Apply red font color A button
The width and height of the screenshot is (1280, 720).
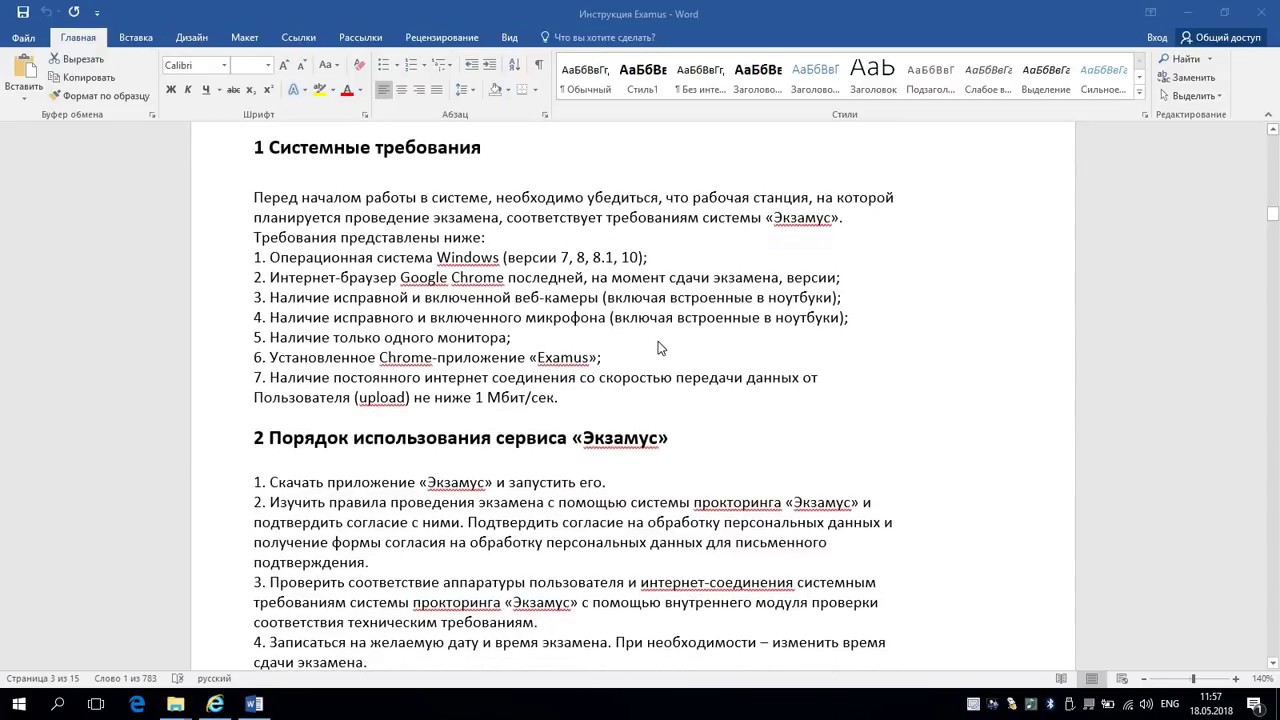[346, 90]
